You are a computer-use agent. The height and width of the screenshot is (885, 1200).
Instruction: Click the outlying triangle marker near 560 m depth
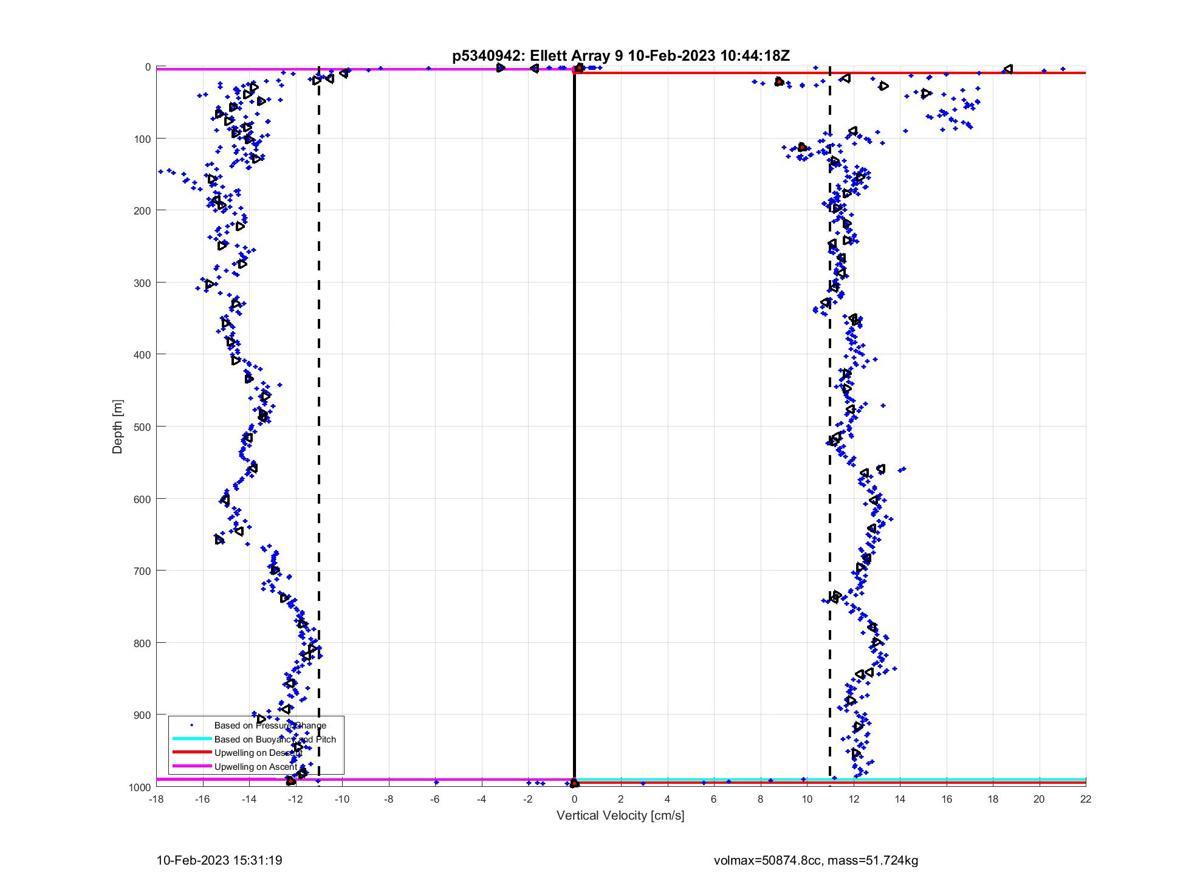click(x=881, y=469)
